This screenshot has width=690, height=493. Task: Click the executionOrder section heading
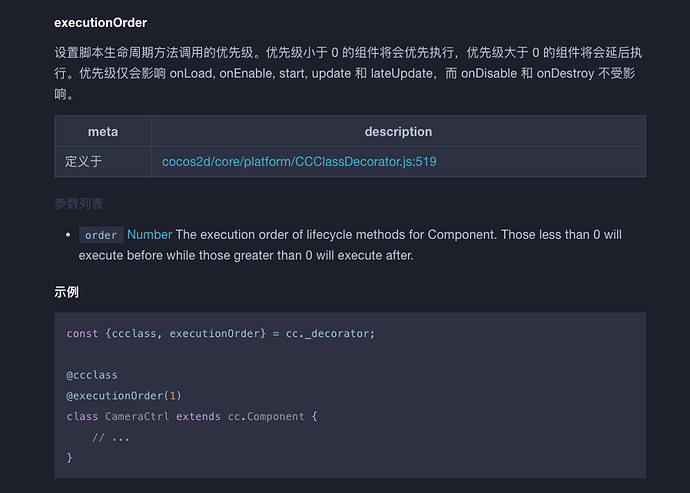101,22
